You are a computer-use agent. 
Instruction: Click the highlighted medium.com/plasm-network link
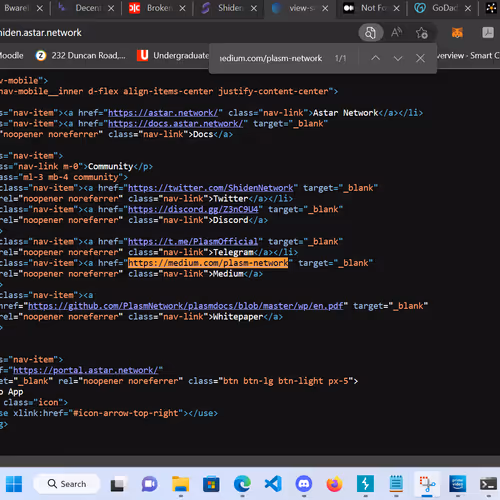click(x=208, y=263)
